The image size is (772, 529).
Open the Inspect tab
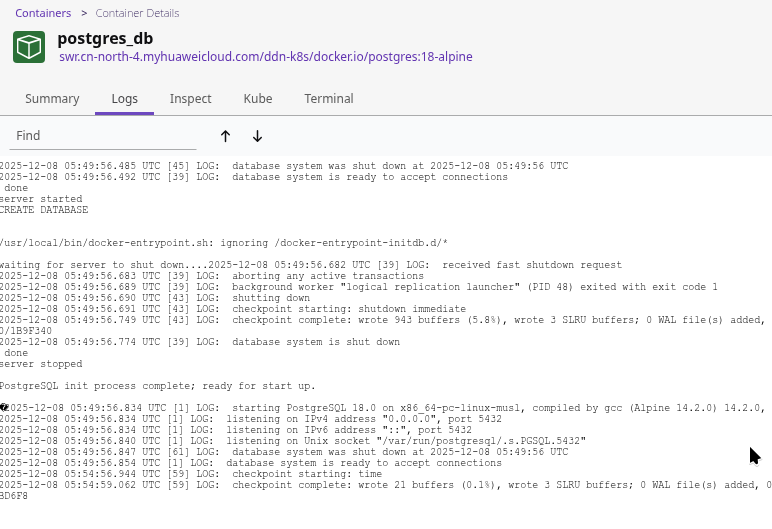pyautogui.click(x=191, y=99)
